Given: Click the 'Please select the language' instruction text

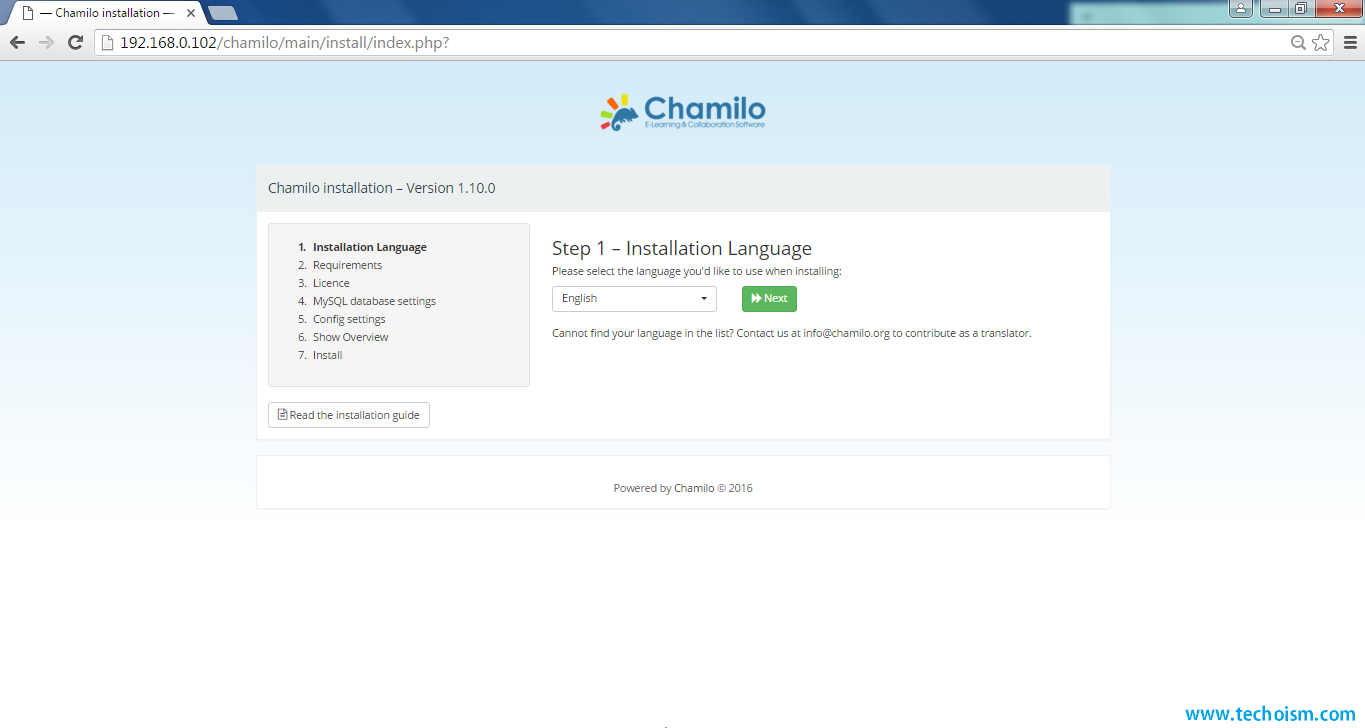Looking at the screenshot, I should (697, 271).
